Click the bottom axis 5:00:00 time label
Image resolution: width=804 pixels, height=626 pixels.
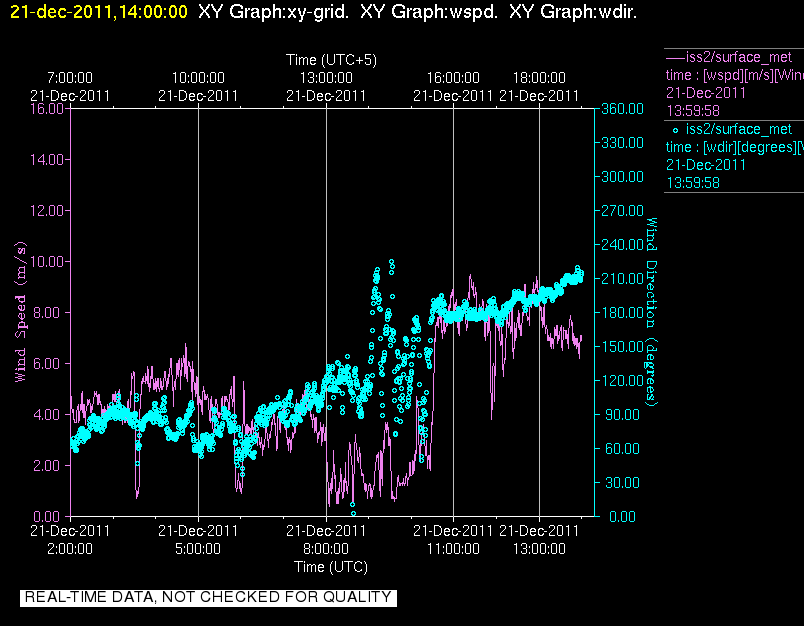click(x=198, y=549)
